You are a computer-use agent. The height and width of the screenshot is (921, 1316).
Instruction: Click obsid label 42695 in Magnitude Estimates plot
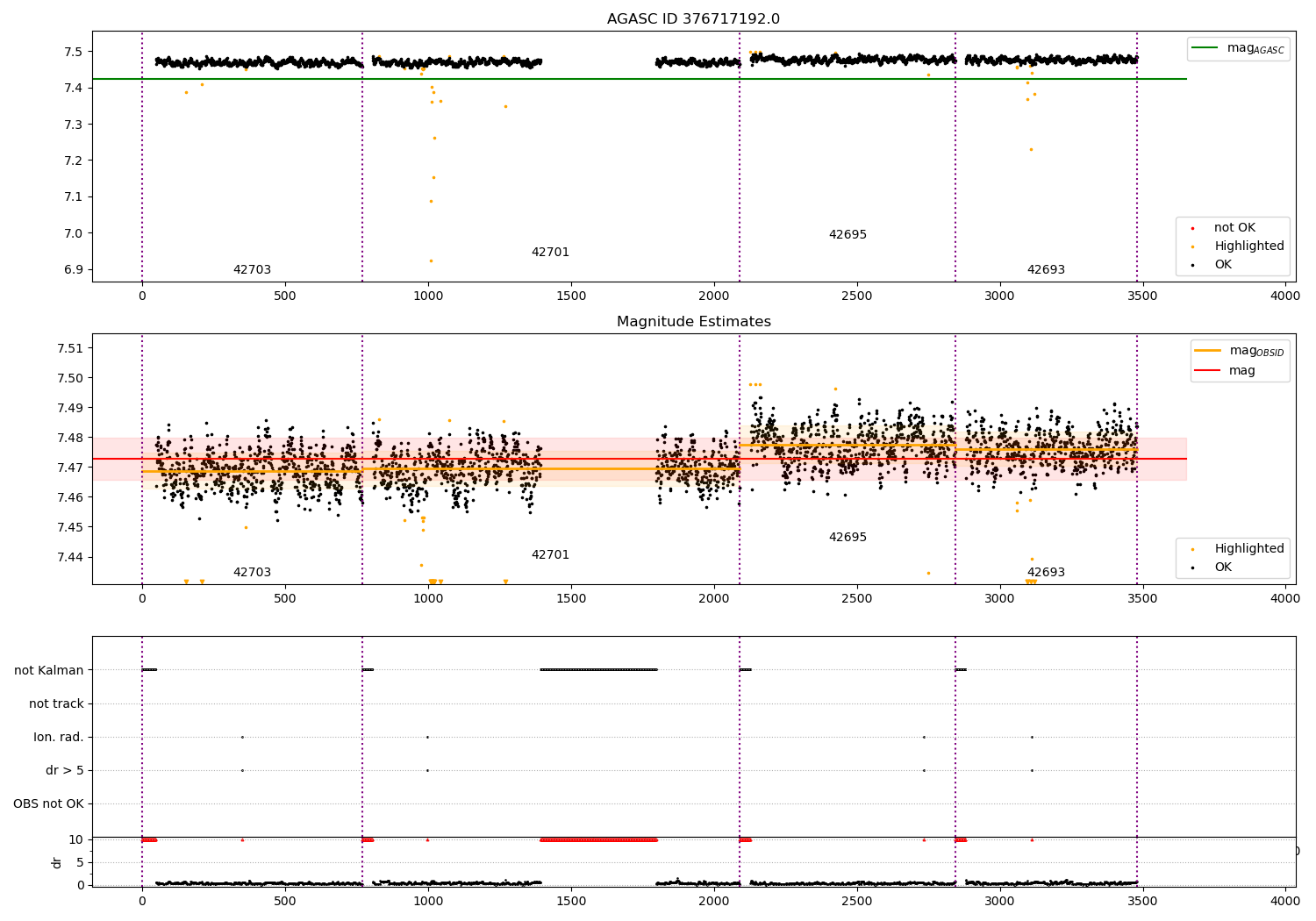(848, 538)
